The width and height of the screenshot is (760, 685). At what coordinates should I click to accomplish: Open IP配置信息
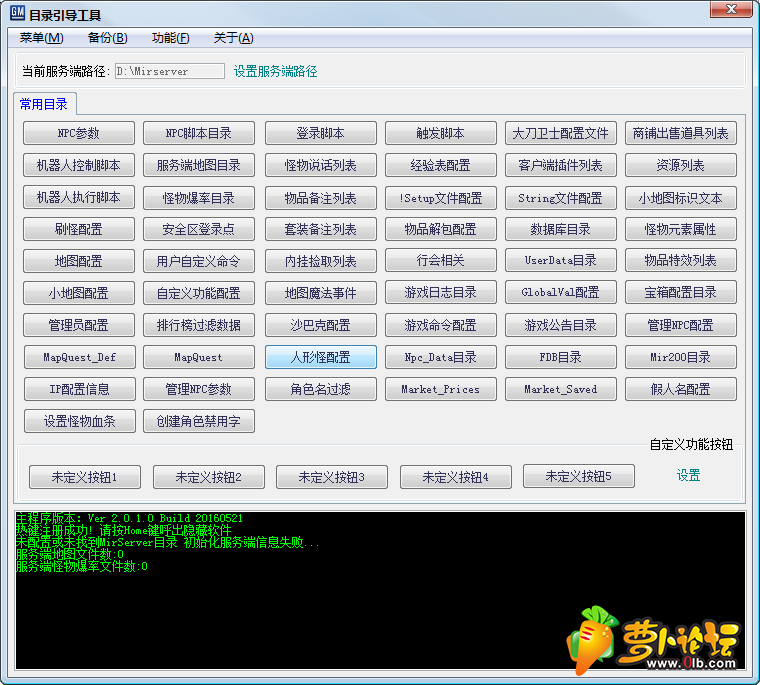[79, 389]
